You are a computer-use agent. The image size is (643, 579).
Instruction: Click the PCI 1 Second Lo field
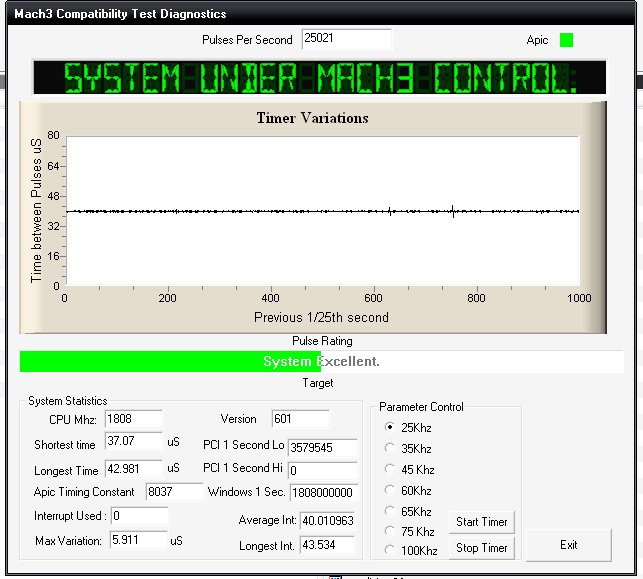(323, 447)
